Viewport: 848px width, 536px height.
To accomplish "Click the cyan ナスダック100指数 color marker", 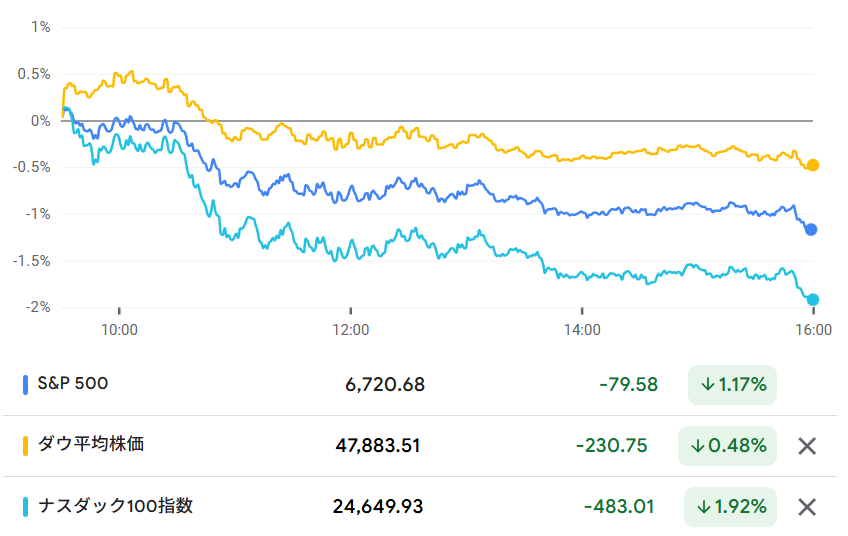I will pyautogui.click(x=25, y=506).
